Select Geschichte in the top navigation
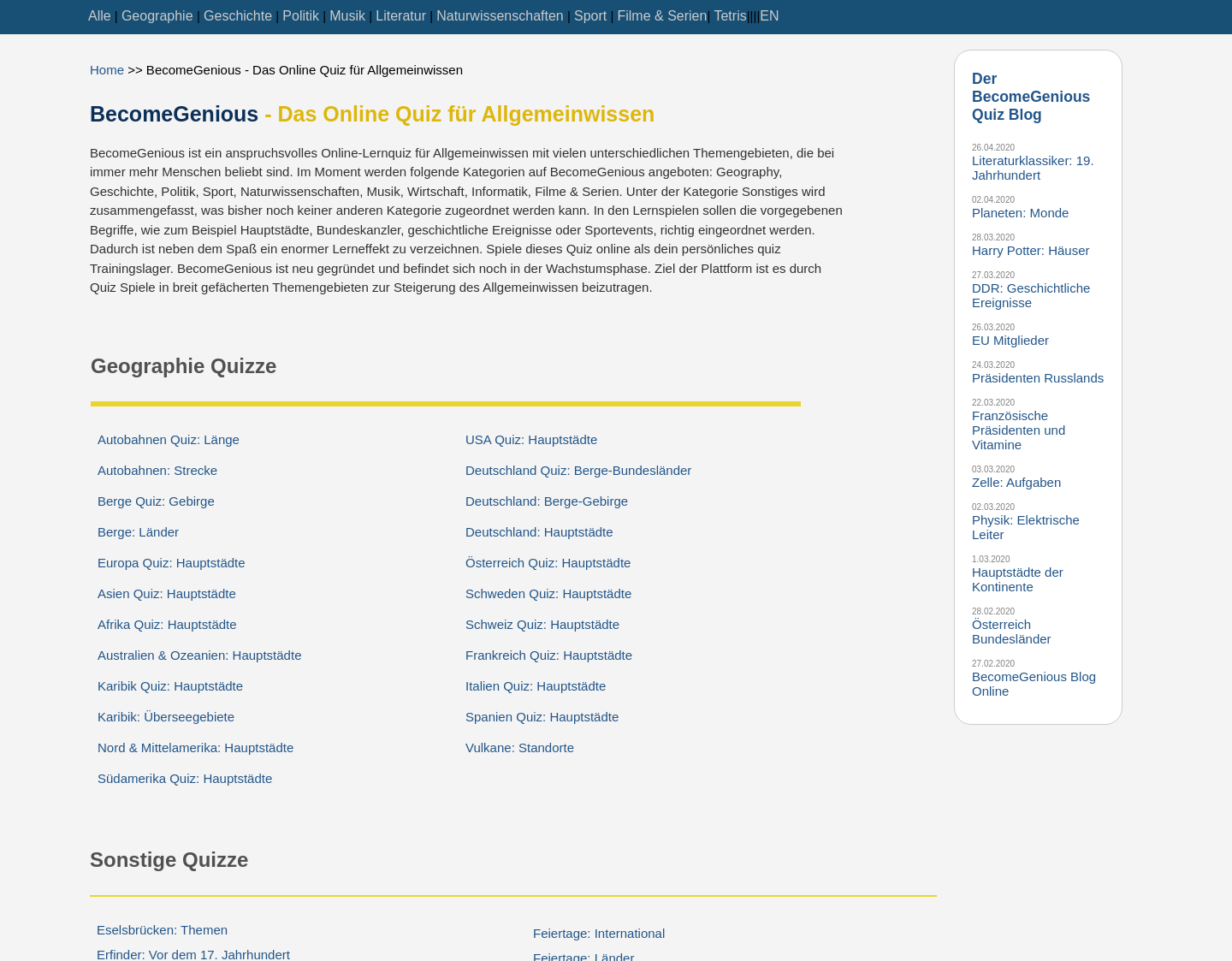 point(238,16)
